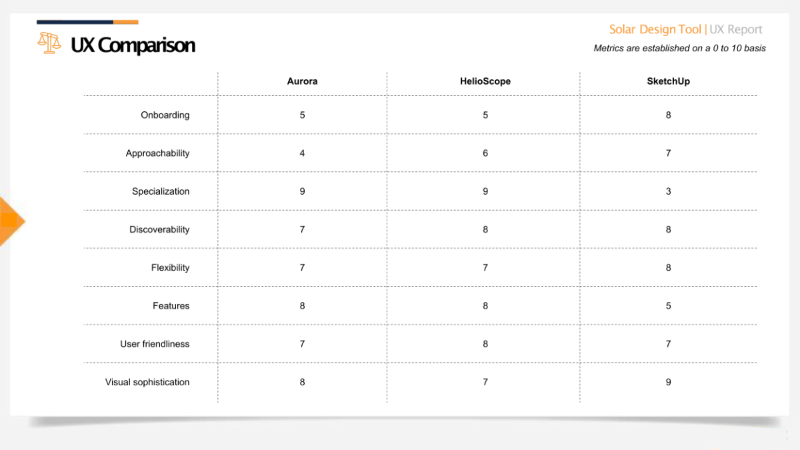Select the User friendliness row label
The image size is (800, 450).
pyautogui.click(x=155, y=344)
